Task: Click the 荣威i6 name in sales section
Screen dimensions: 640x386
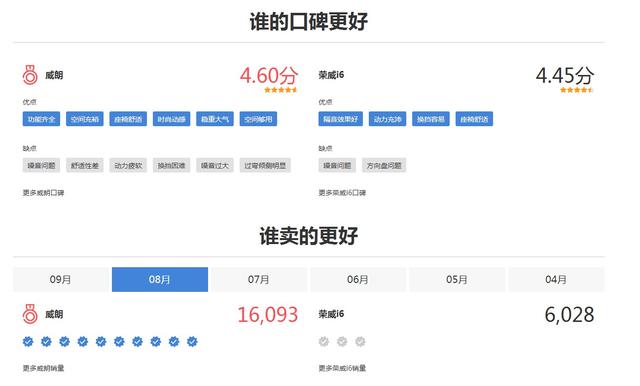Action: pos(331,314)
